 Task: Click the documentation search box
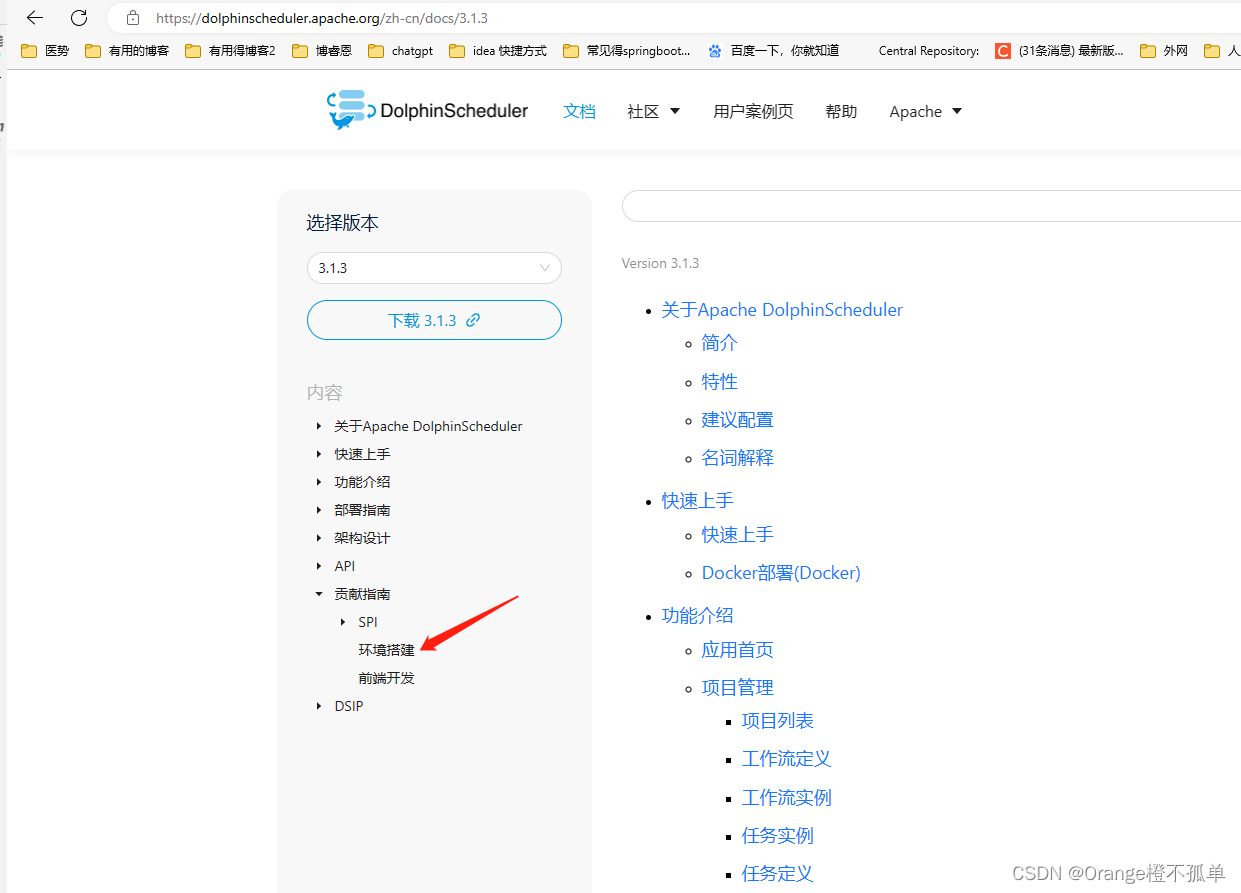(931, 206)
